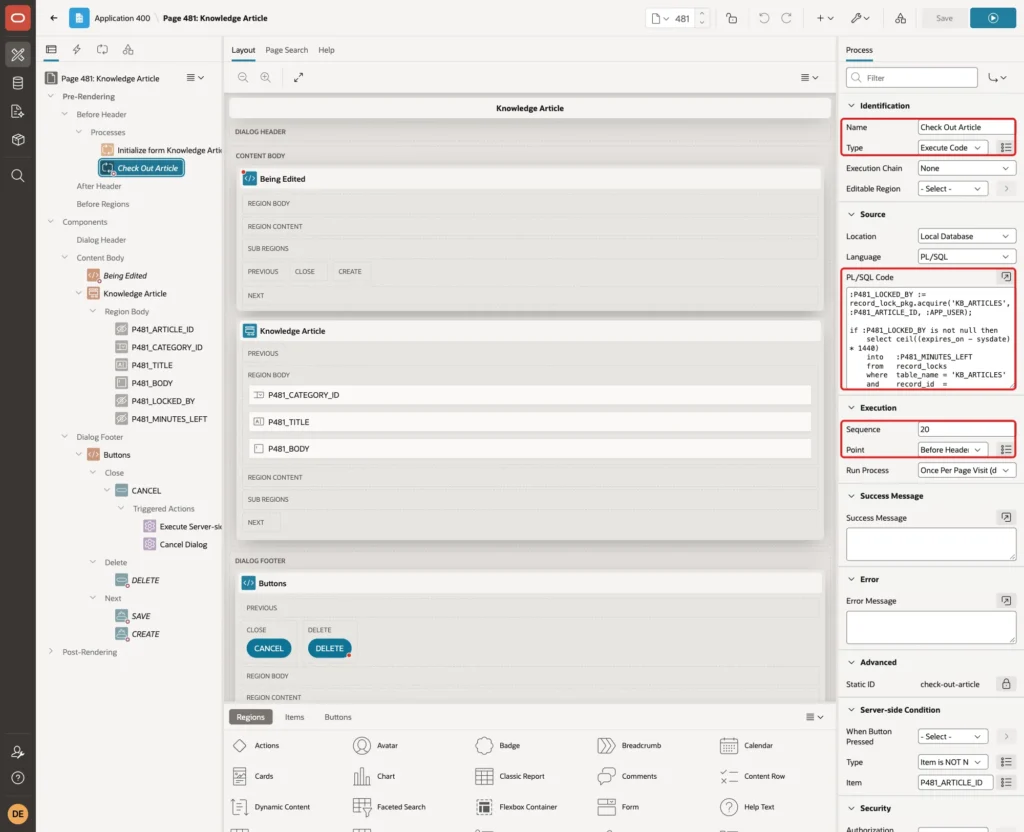Expand the Post-Rendering tree node
This screenshot has width=1024, height=832.
[51, 651]
